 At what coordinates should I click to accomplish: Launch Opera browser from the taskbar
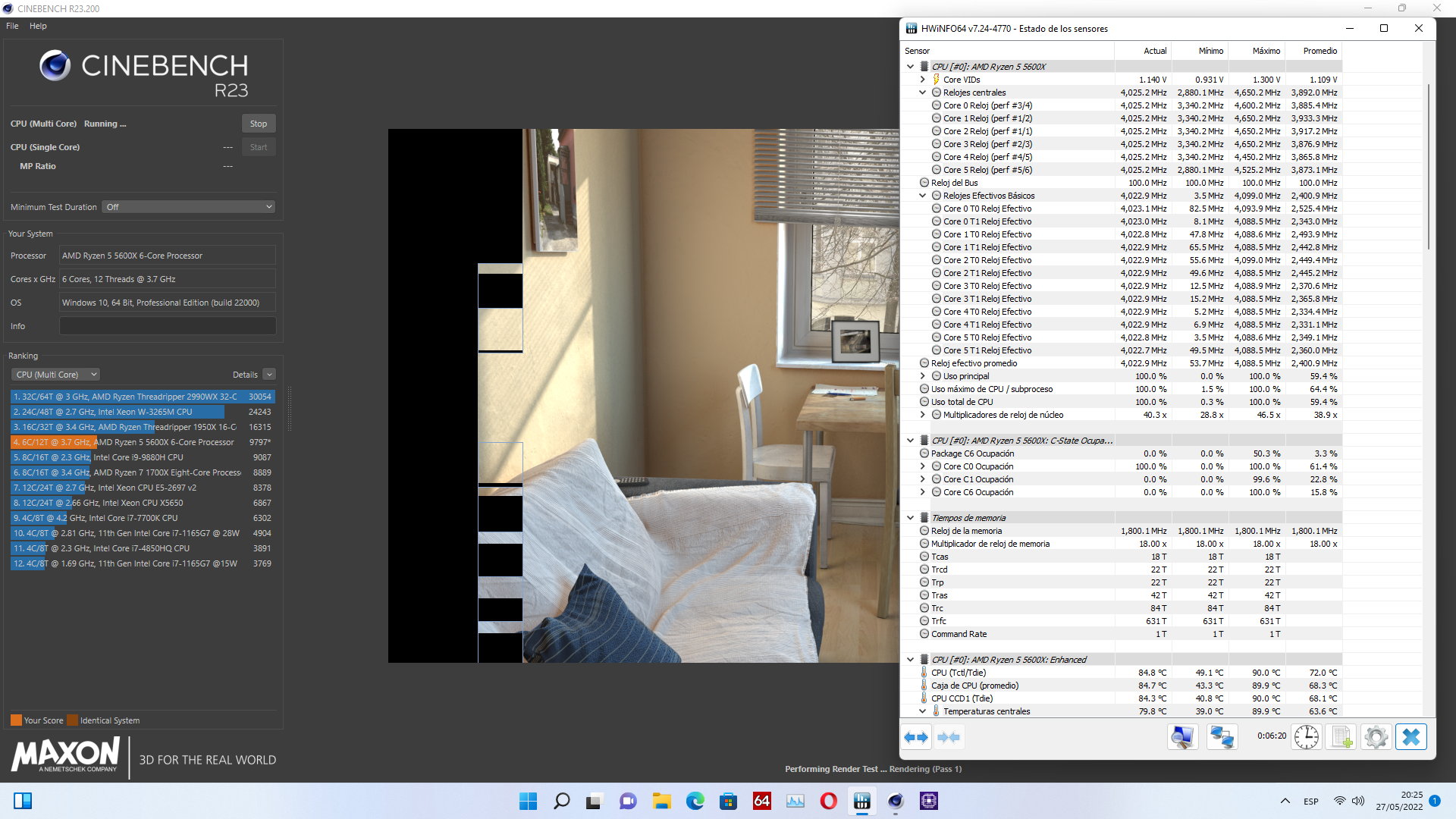[x=828, y=801]
